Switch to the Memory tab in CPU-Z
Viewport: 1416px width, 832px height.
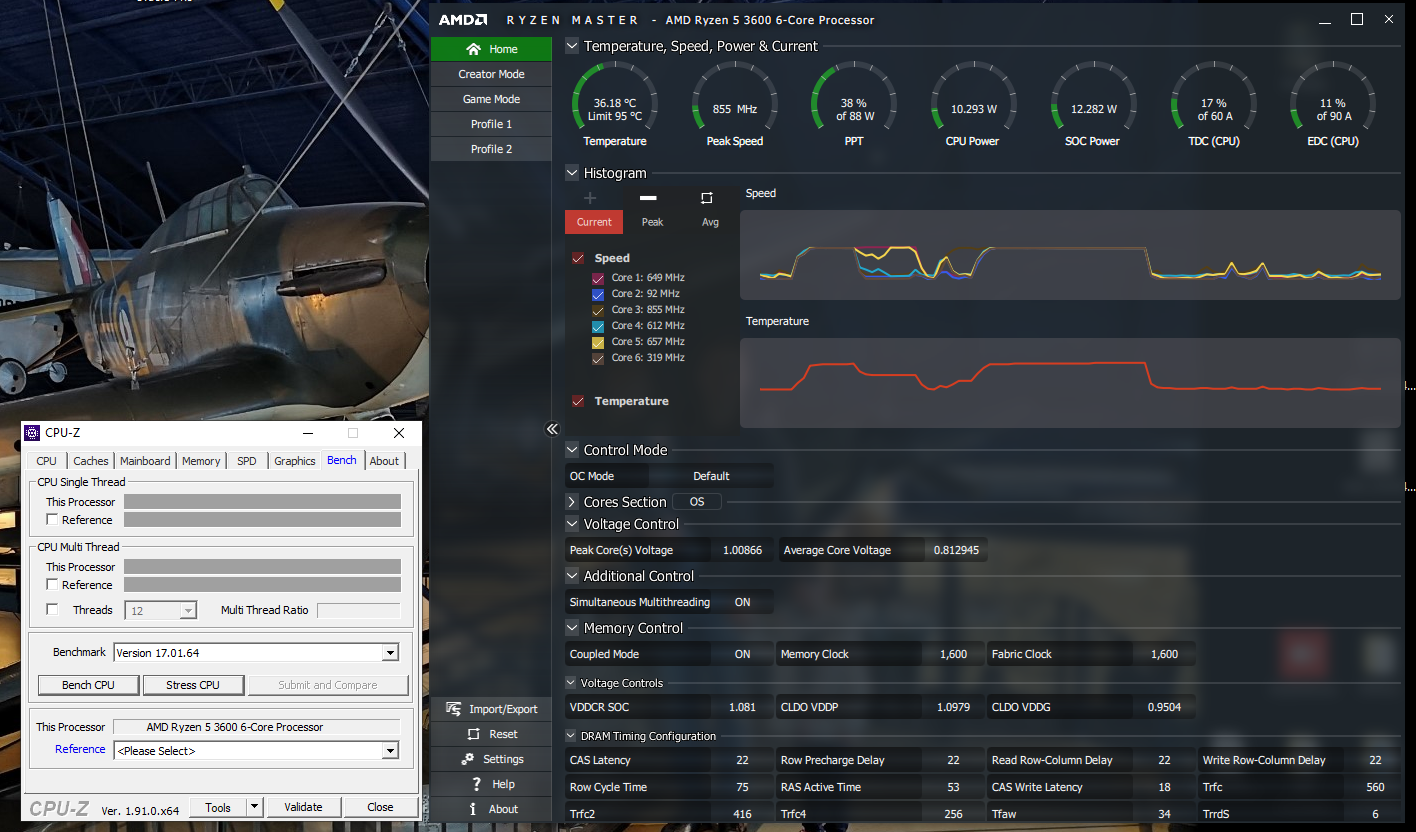click(x=201, y=461)
